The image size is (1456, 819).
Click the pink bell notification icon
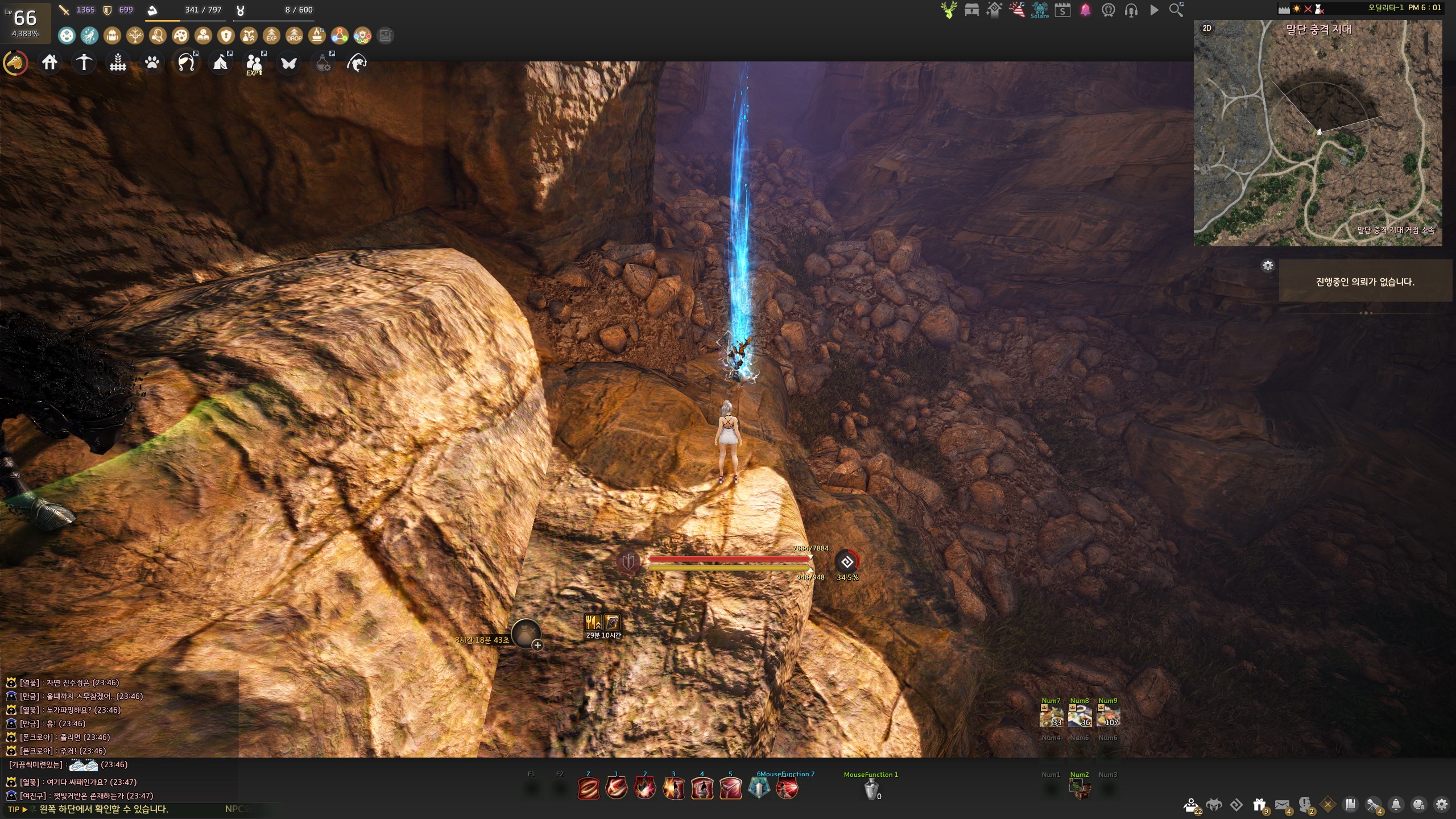click(1086, 10)
